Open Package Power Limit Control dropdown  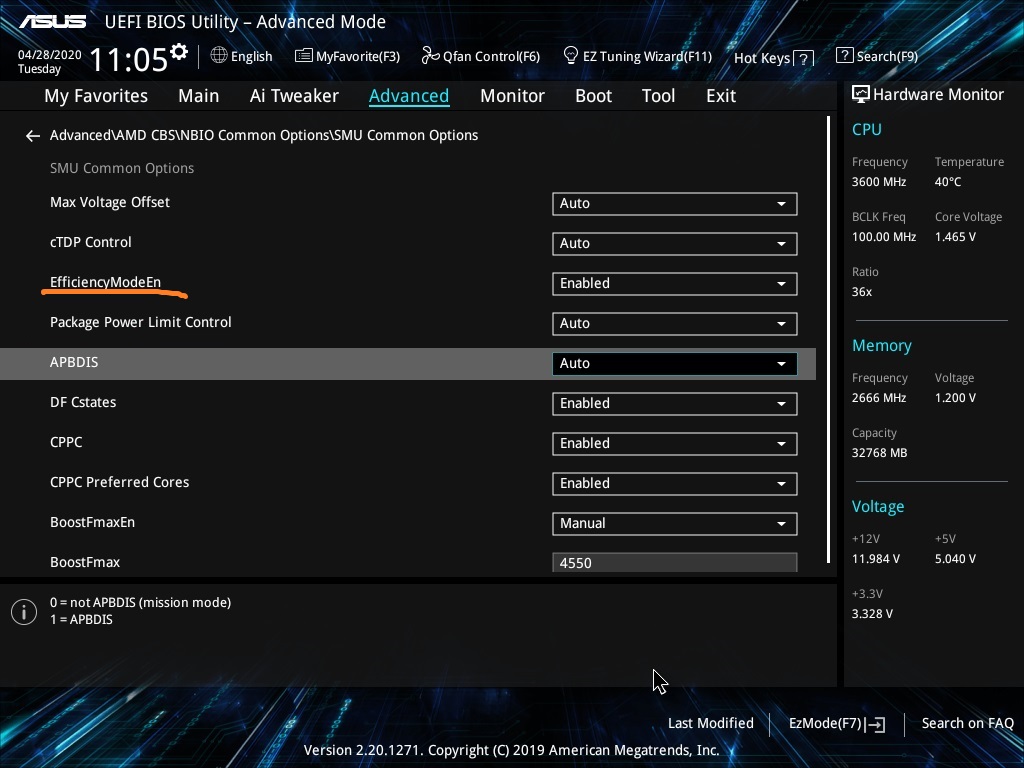pyautogui.click(x=675, y=323)
